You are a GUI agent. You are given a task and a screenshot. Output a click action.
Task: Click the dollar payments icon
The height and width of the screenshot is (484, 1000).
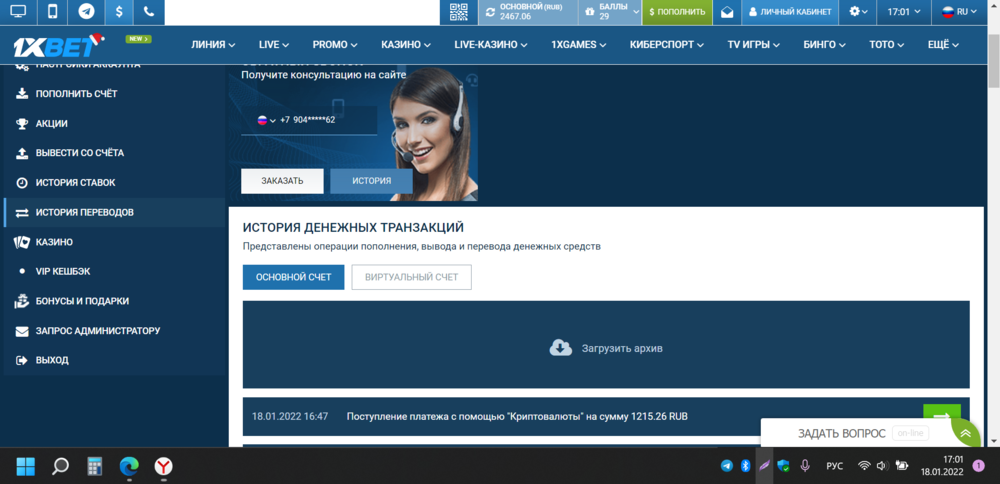click(119, 11)
